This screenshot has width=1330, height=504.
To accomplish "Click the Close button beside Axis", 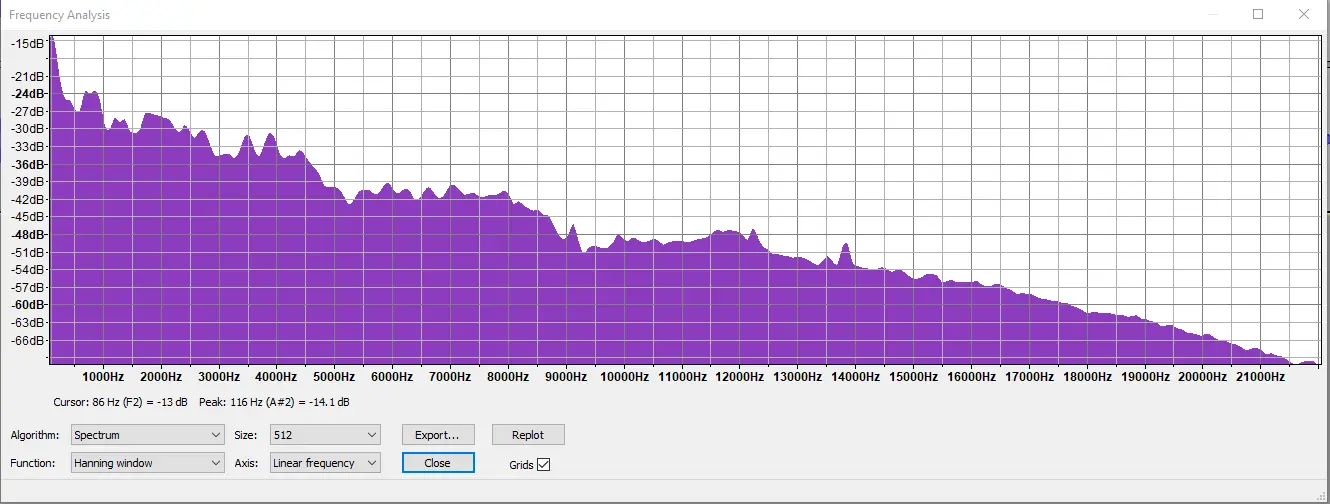I will point(437,463).
